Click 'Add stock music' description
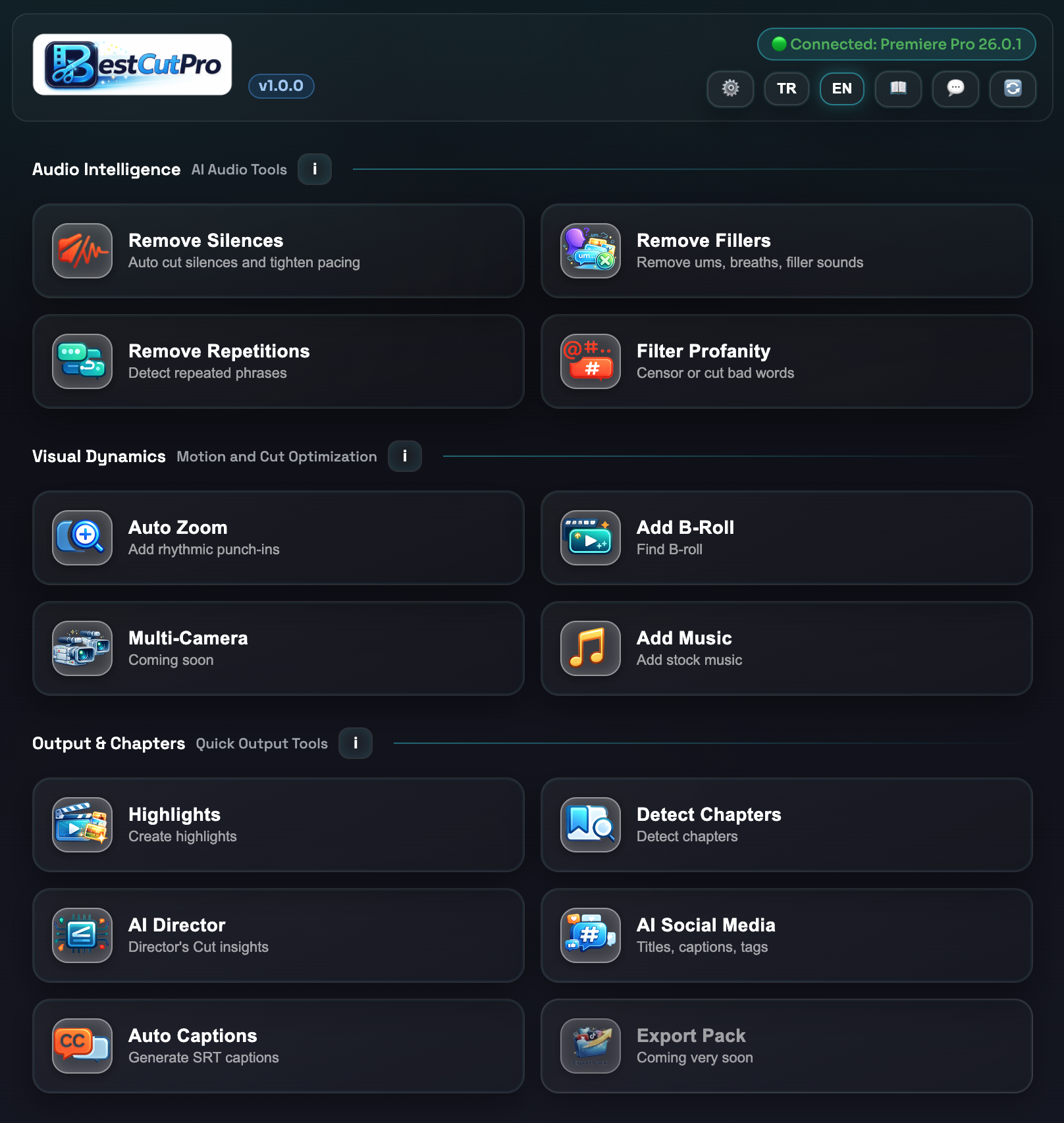Viewport: 1064px width, 1123px height. 689,660
